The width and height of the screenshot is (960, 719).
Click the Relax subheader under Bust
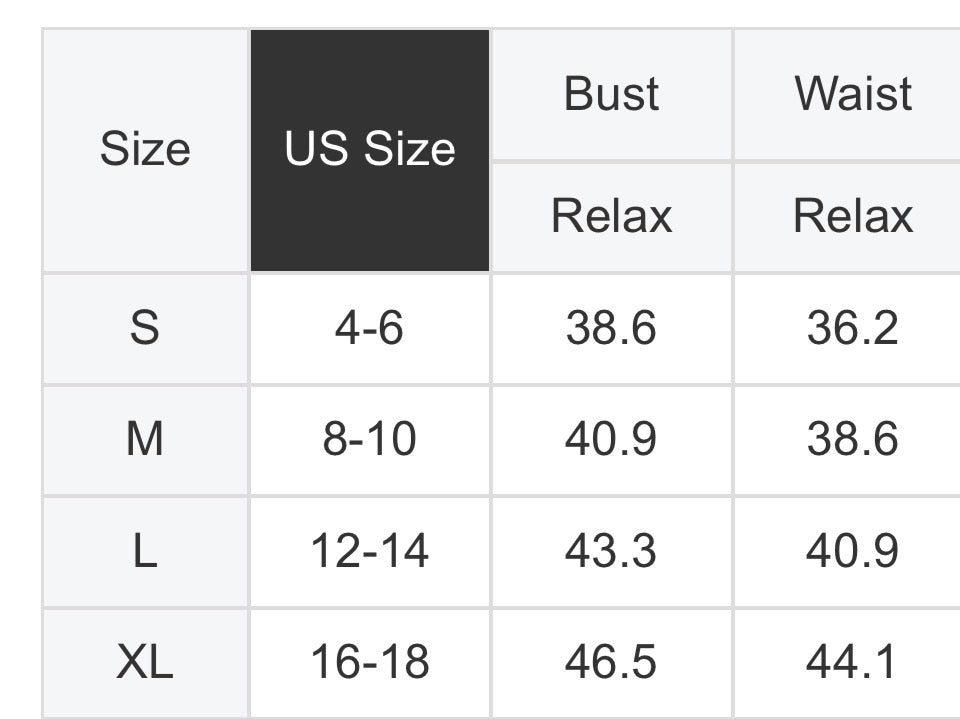[x=611, y=216]
